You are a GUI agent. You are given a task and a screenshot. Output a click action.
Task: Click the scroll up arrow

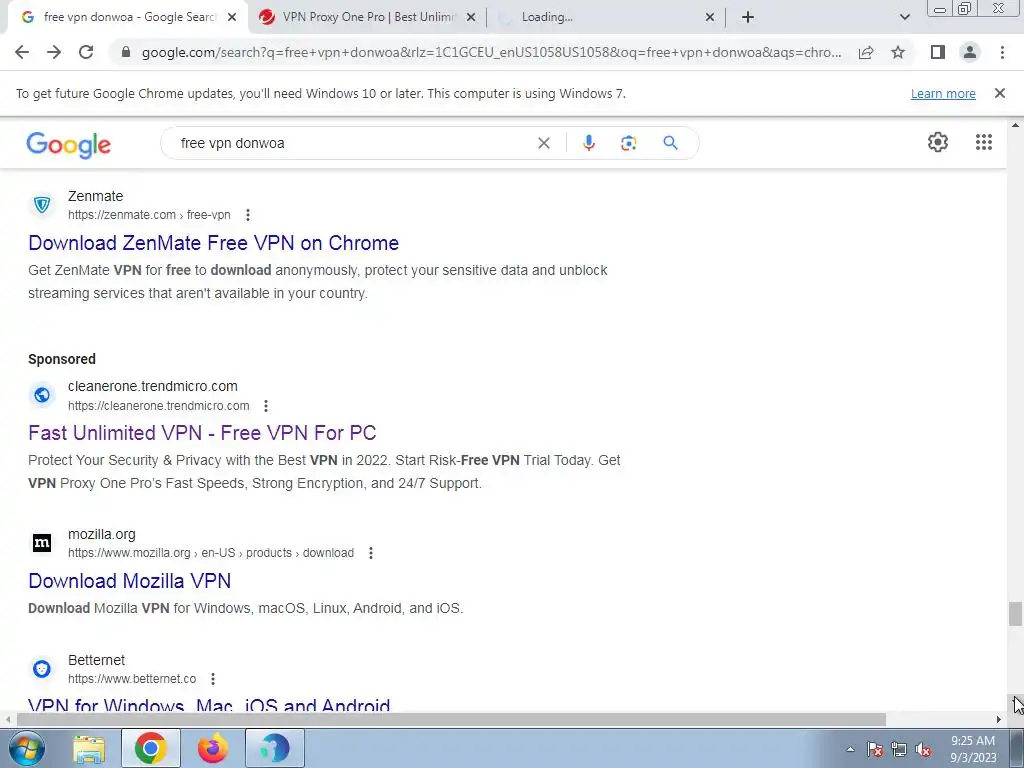(x=1015, y=124)
